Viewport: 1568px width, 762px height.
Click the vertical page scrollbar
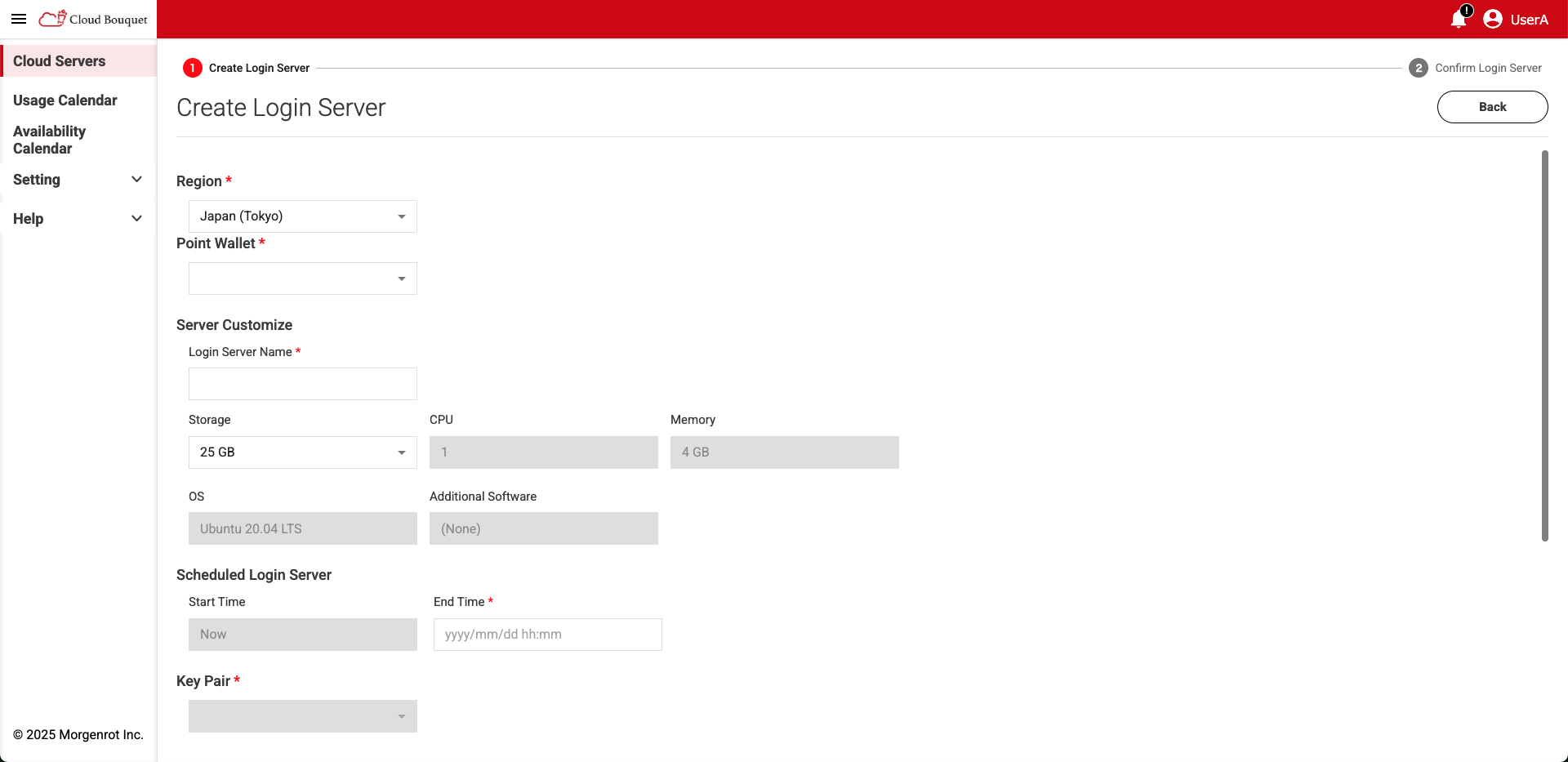coord(1544,345)
